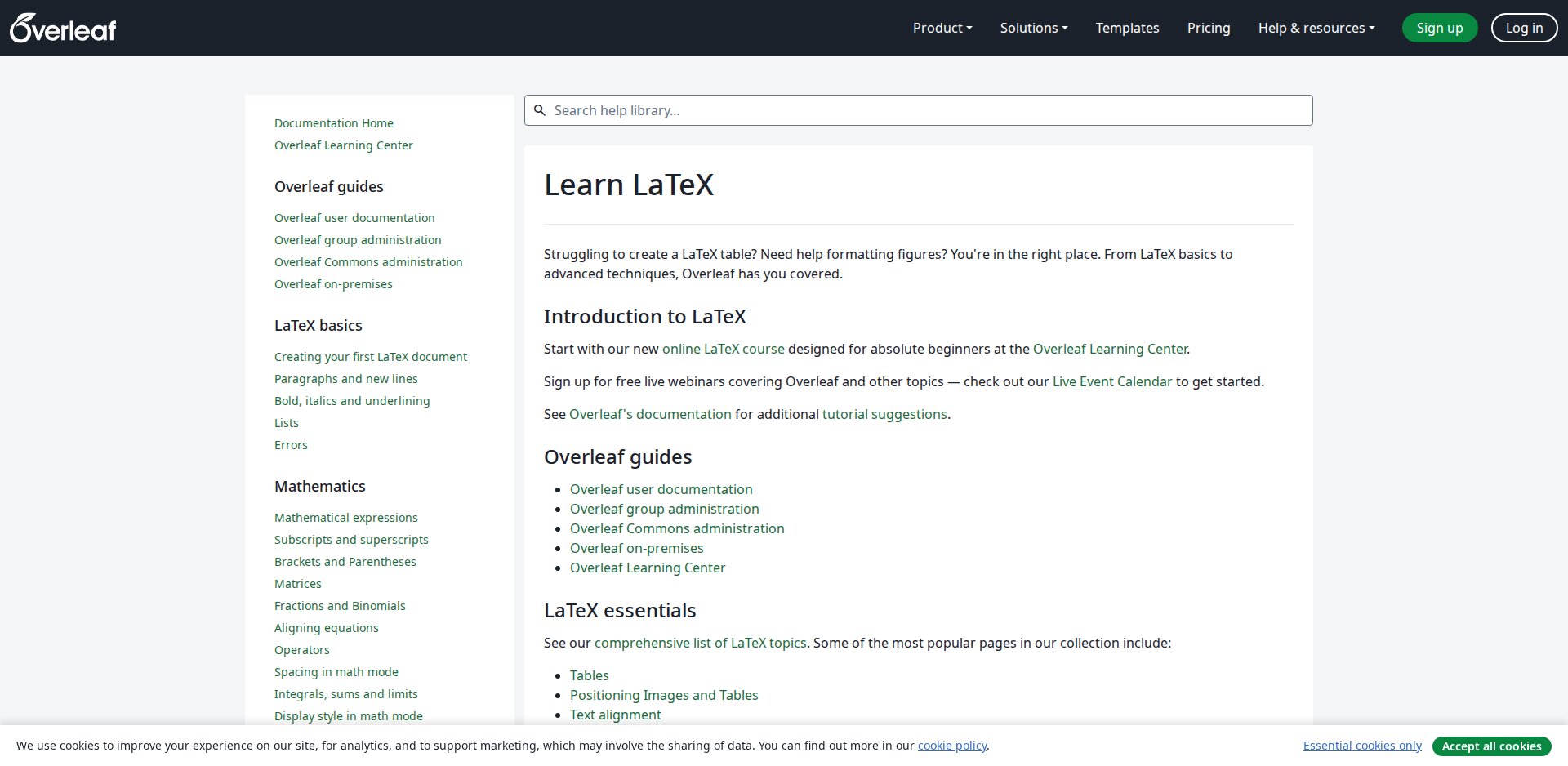Open sidebar Overleaf group administration

coord(358,240)
